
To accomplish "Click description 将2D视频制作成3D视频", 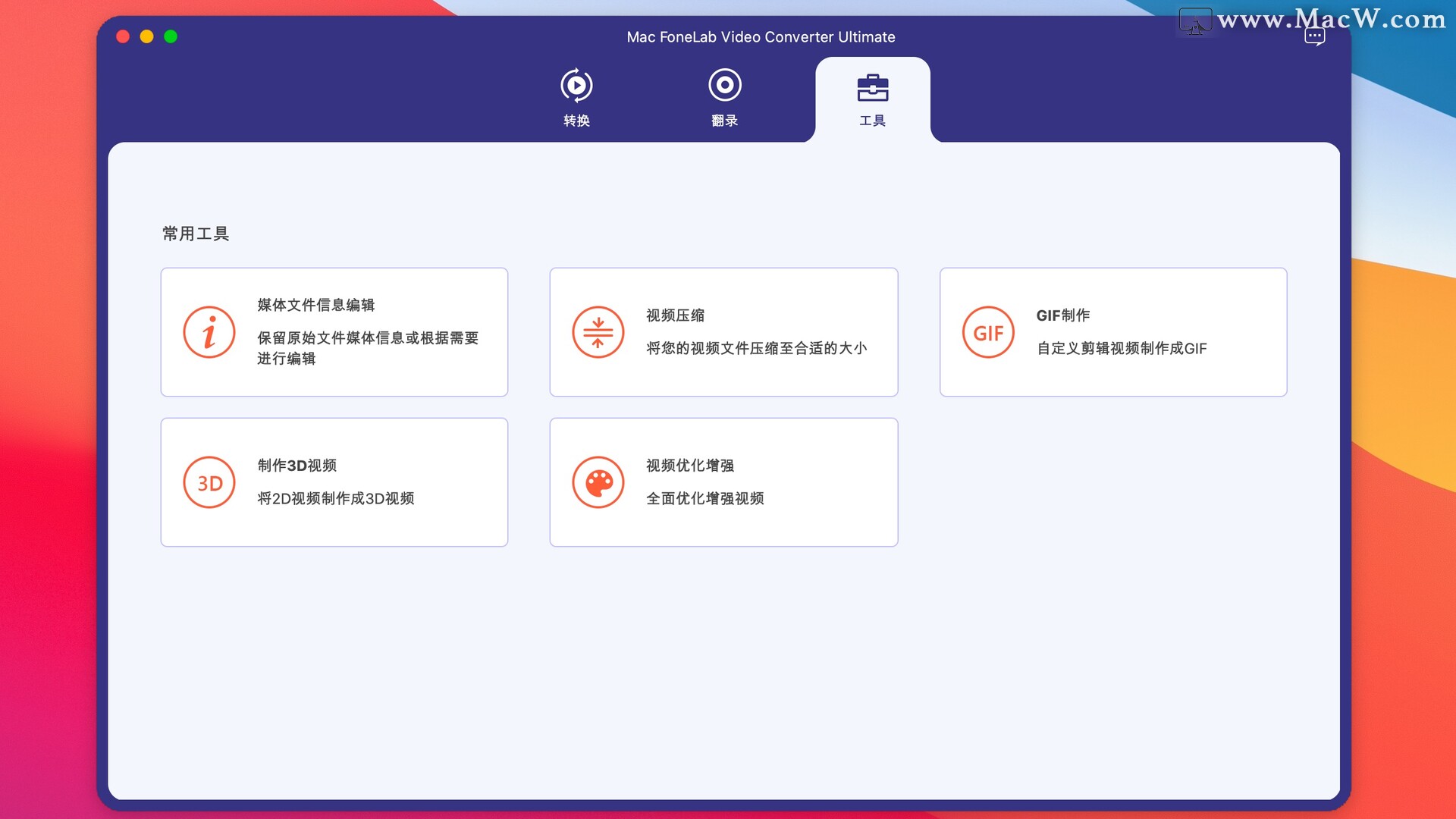I will click(x=336, y=498).
